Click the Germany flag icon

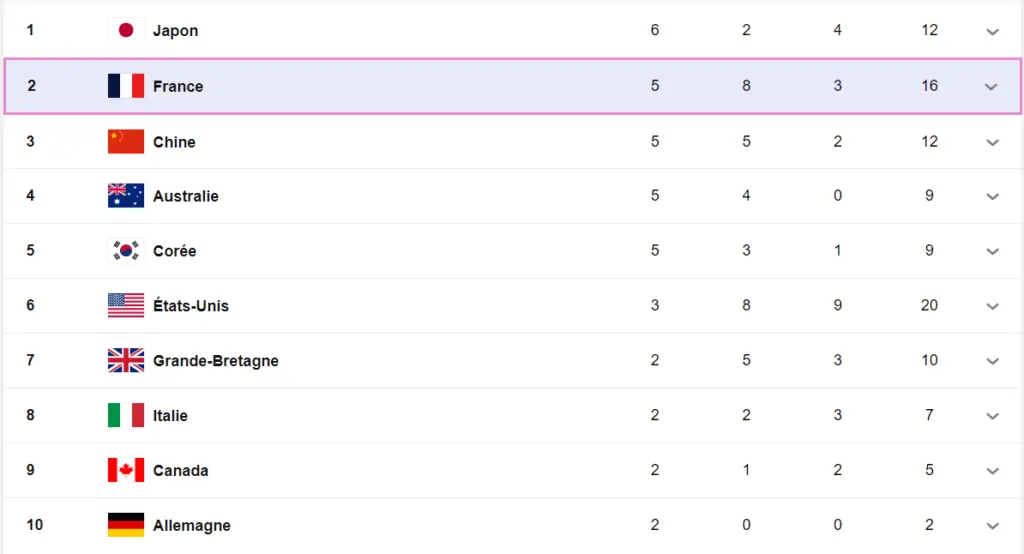click(126, 525)
